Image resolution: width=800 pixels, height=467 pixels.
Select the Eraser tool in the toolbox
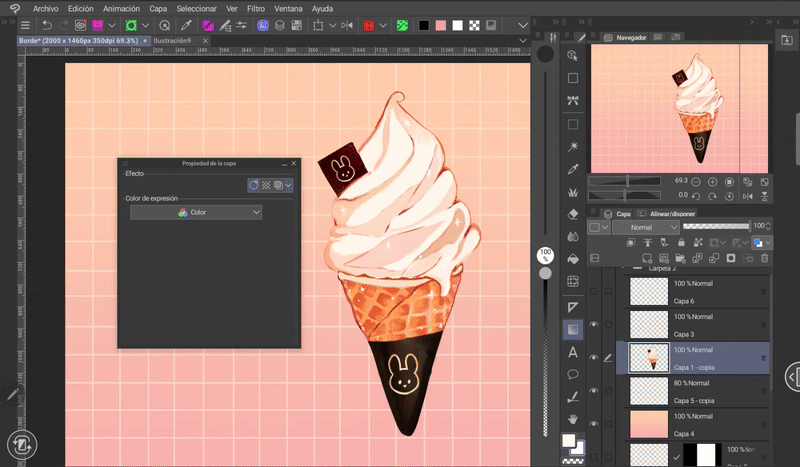point(573,213)
